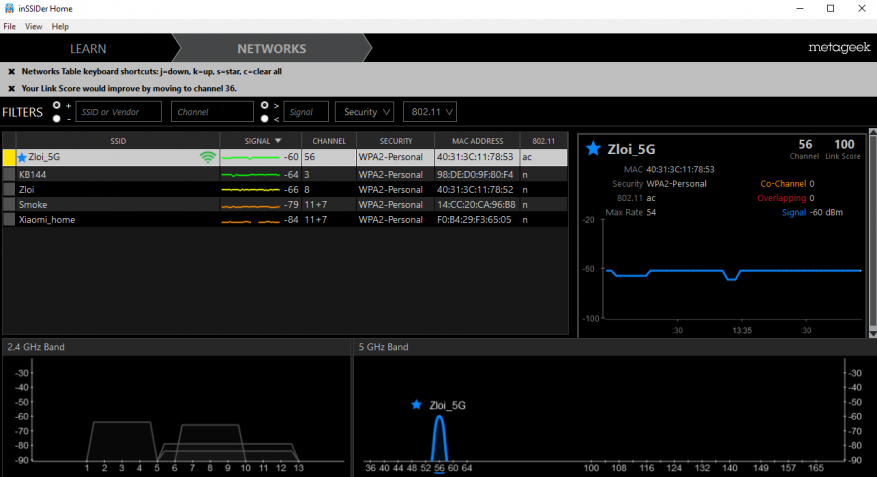877x477 pixels.
Task: Select the minus (exclude) SSID filter radio button
Action: click(x=56, y=119)
